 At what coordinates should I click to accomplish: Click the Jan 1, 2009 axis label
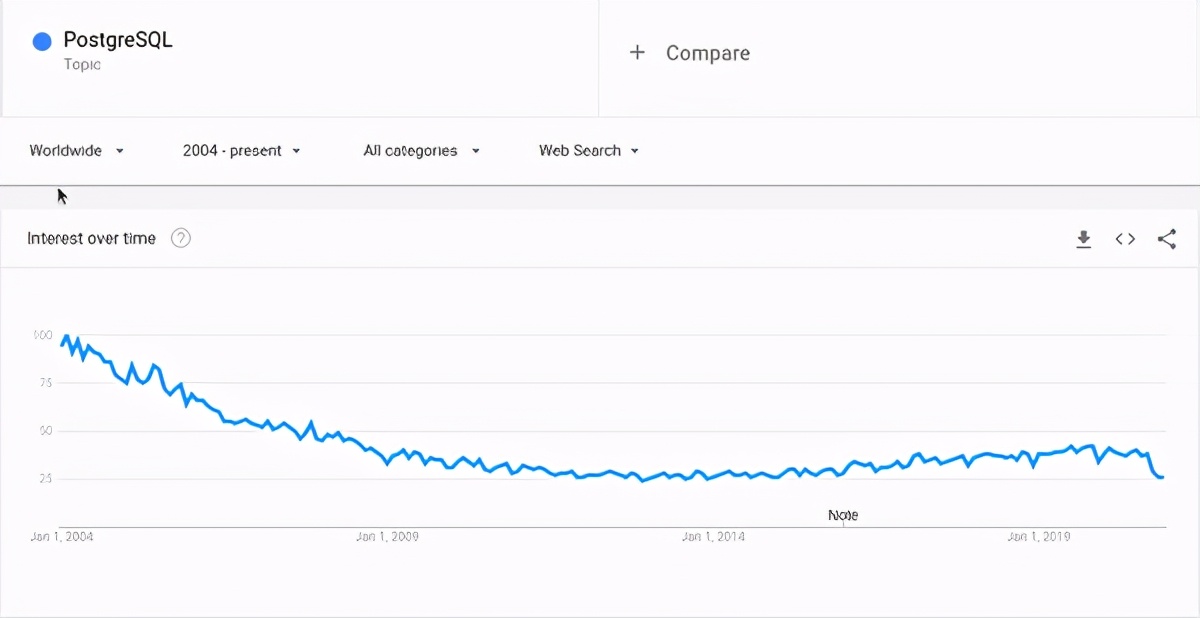387,537
